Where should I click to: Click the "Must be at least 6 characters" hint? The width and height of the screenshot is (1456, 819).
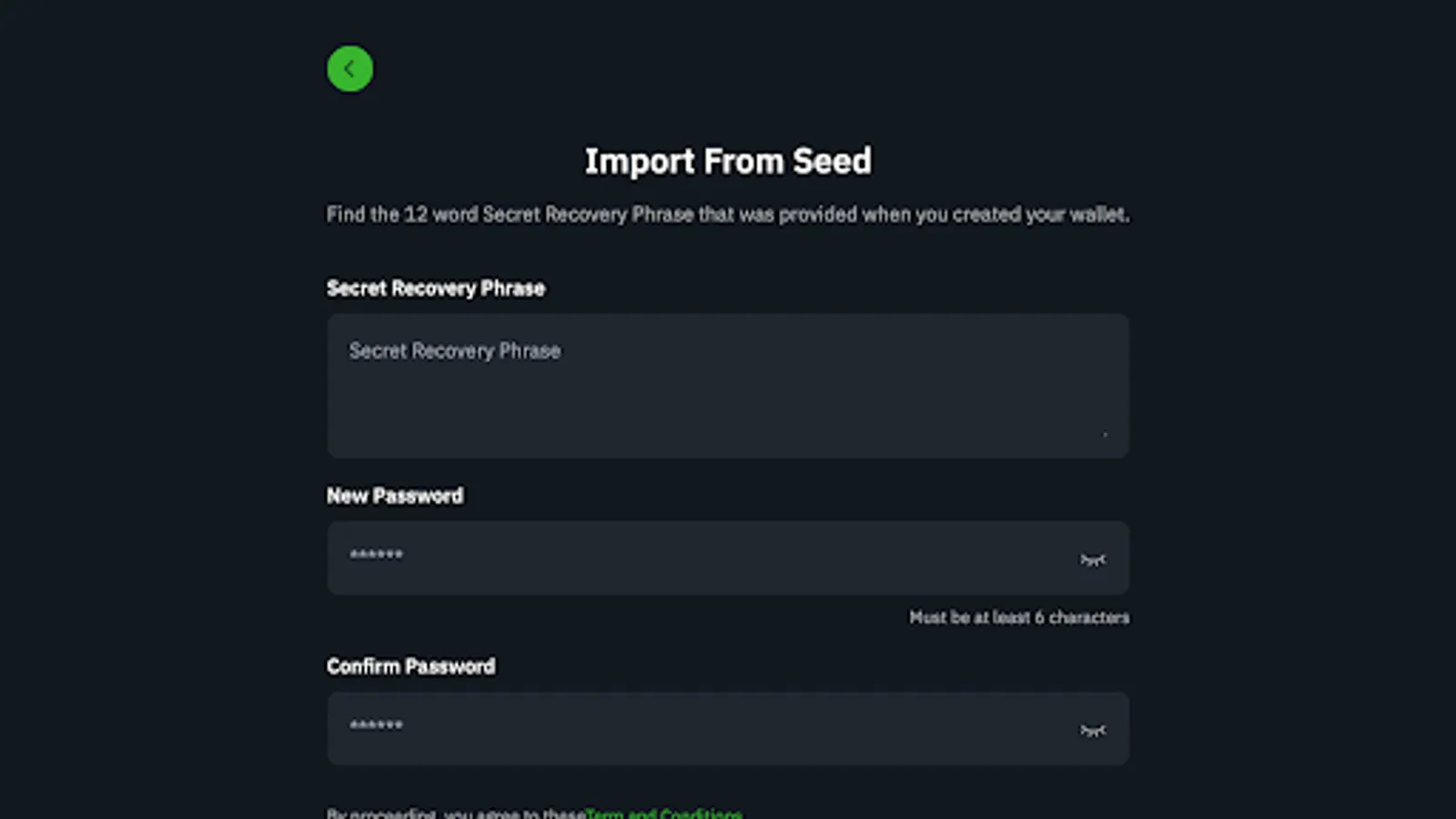point(1019,618)
